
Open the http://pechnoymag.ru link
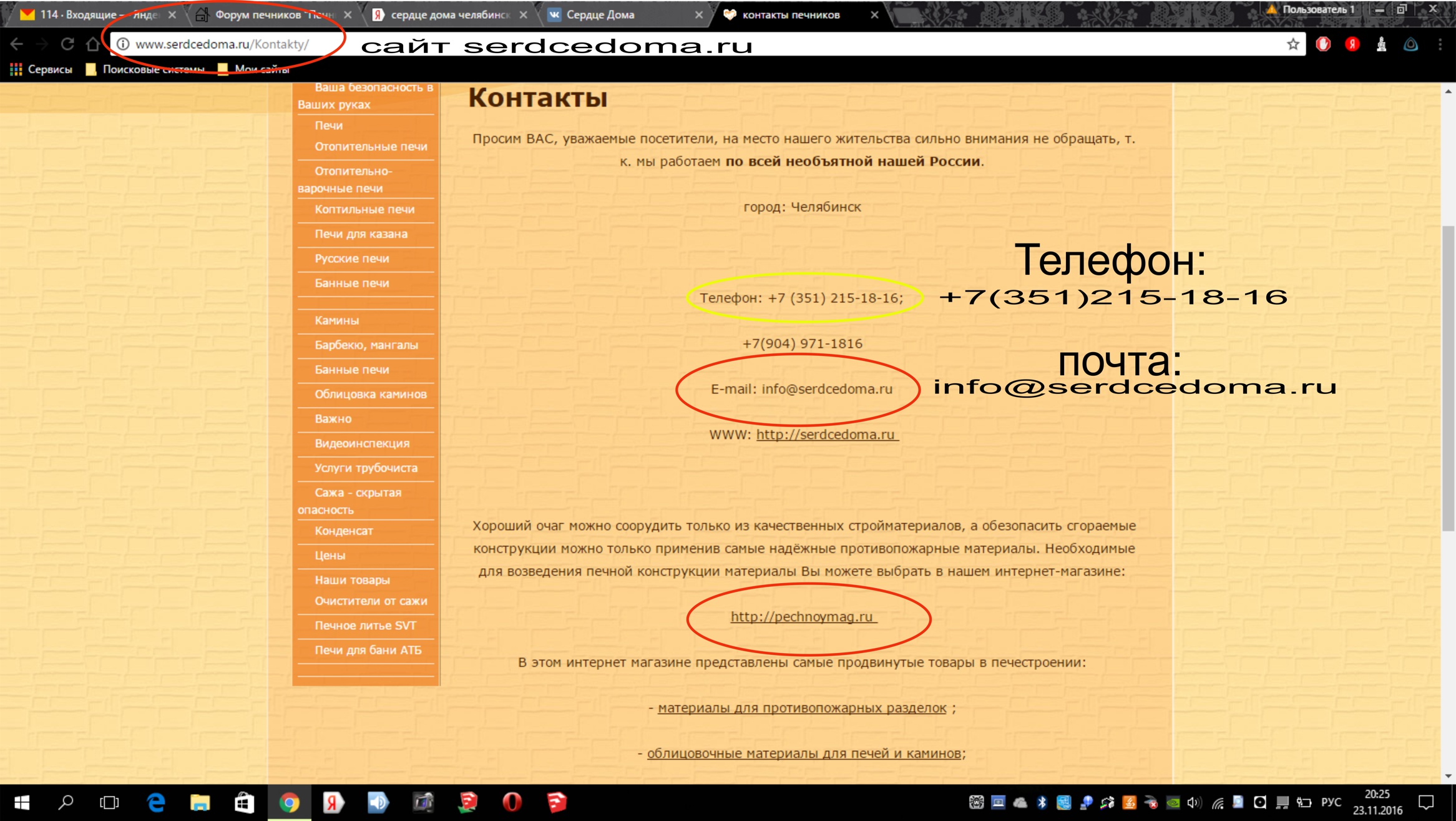tap(803, 617)
